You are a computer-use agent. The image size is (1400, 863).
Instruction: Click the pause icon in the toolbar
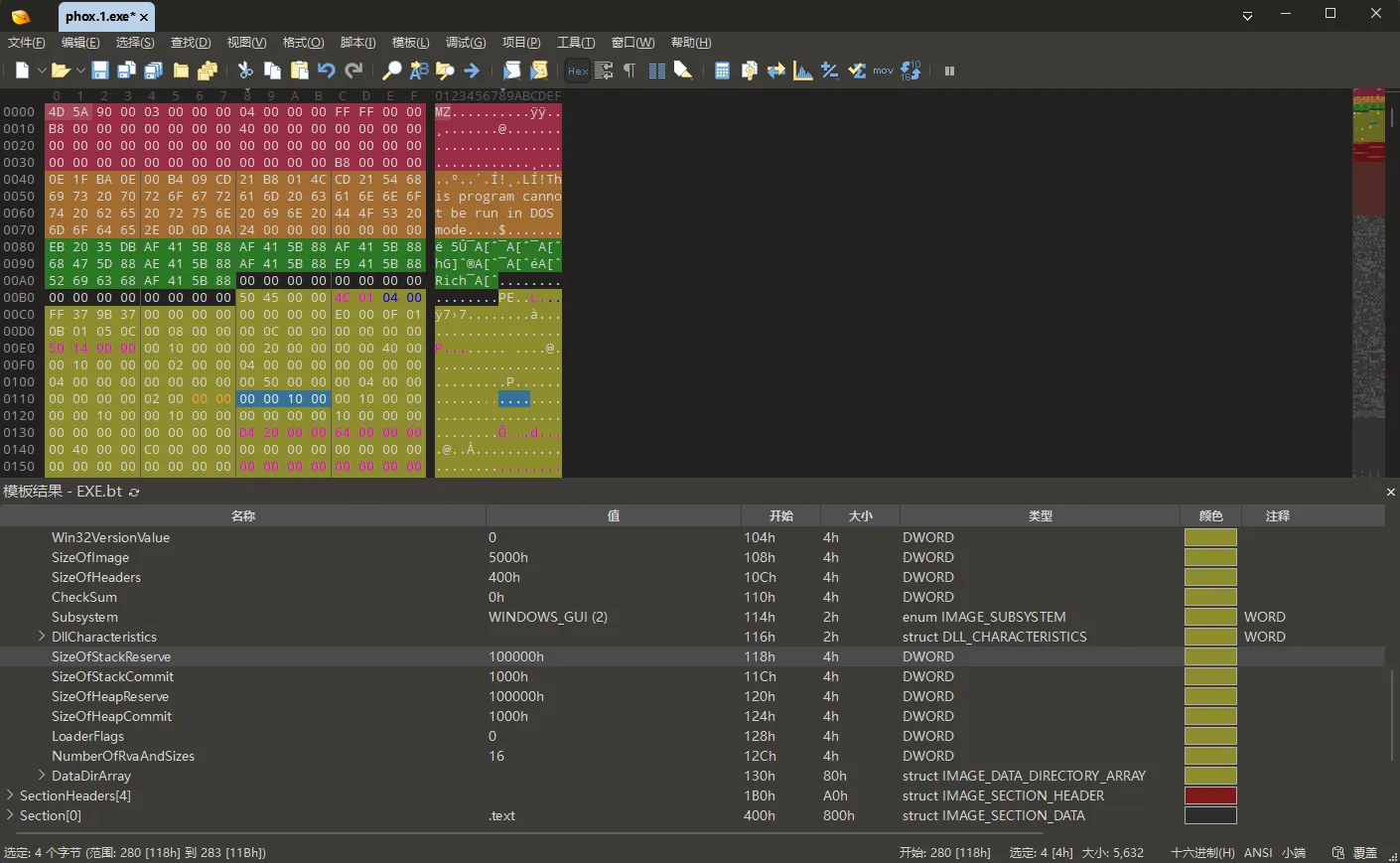pos(949,71)
